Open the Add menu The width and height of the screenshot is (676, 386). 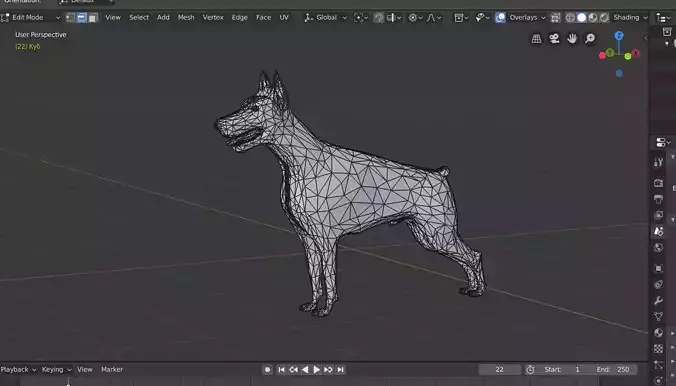pyautogui.click(x=163, y=18)
